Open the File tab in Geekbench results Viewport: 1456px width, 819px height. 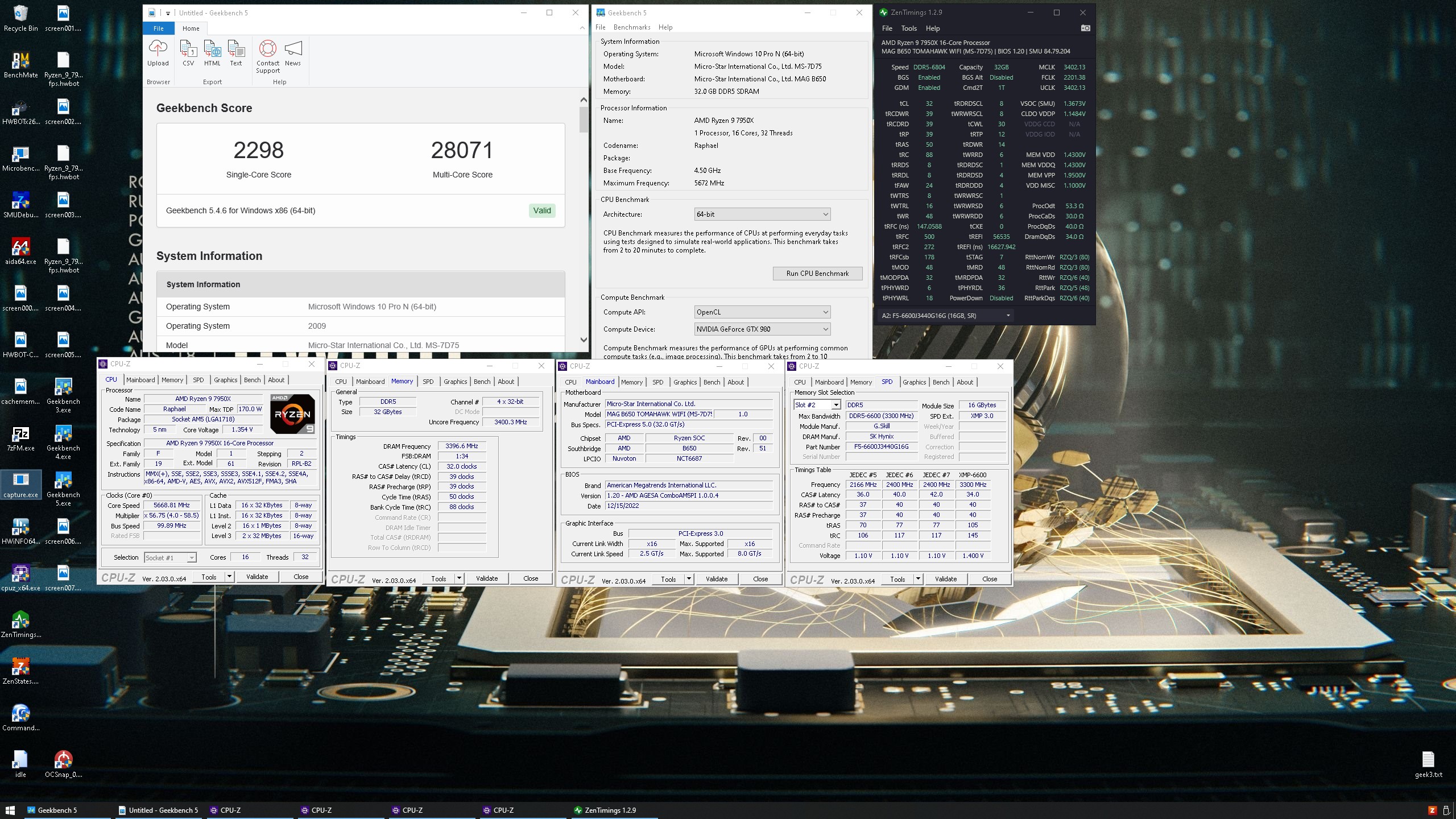[159, 28]
